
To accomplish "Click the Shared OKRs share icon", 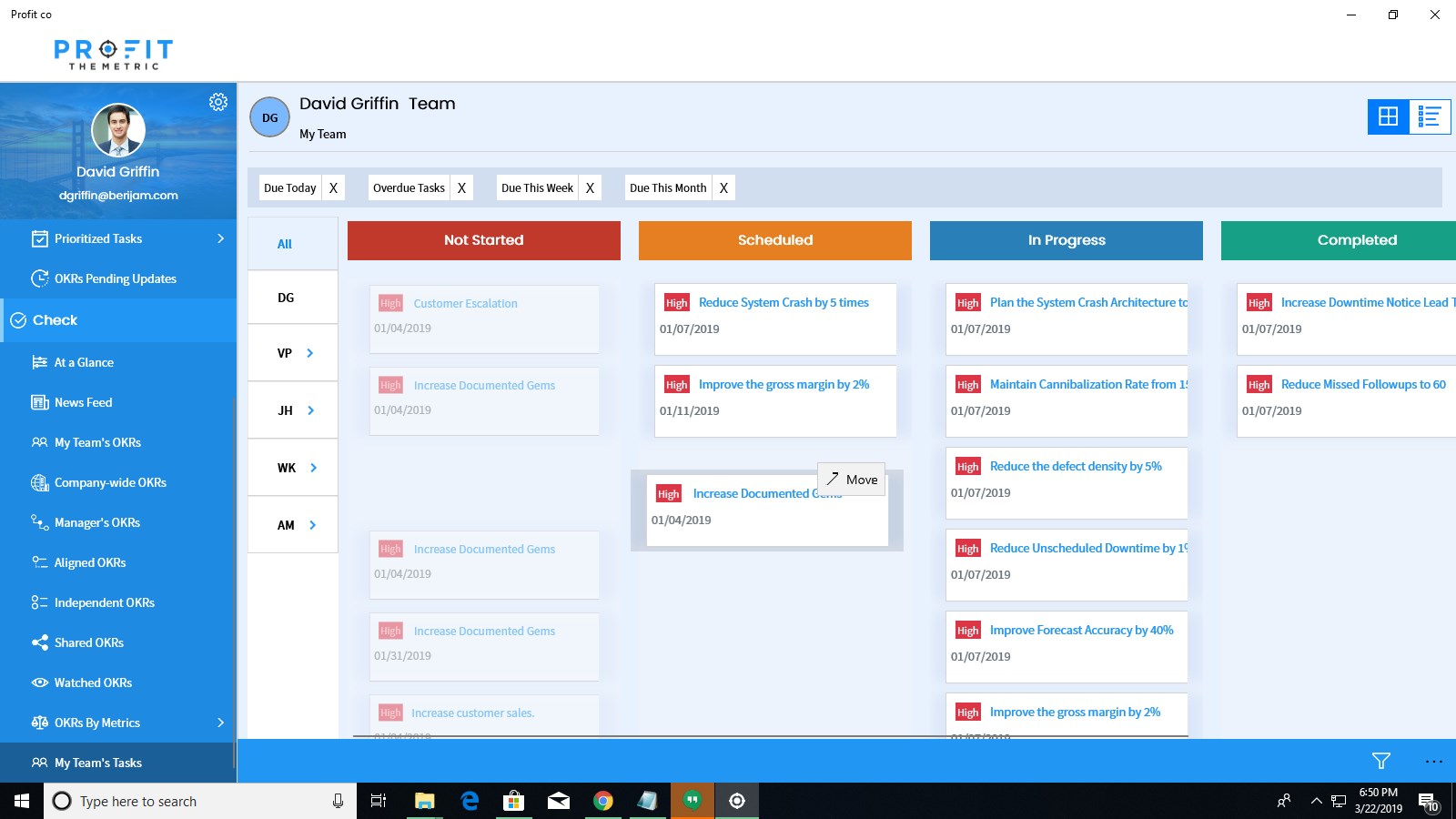I will (40, 642).
